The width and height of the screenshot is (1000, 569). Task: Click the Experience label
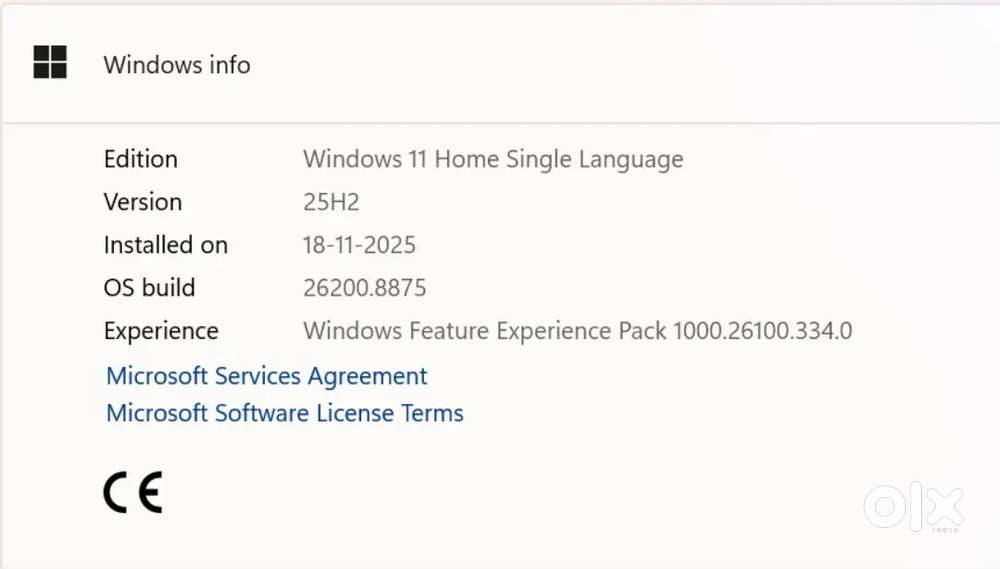pyautogui.click(x=161, y=331)
